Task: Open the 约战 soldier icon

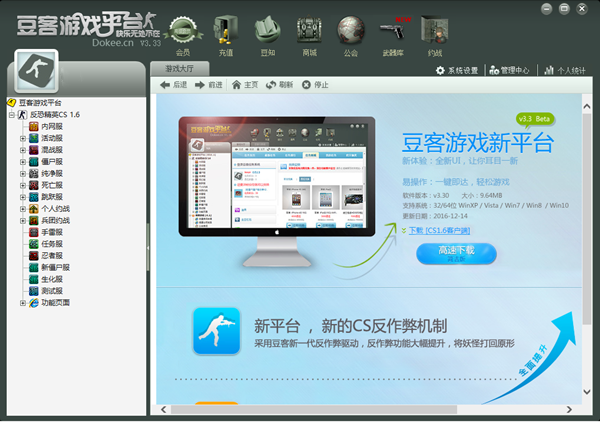Action: (x=435, y=31)
